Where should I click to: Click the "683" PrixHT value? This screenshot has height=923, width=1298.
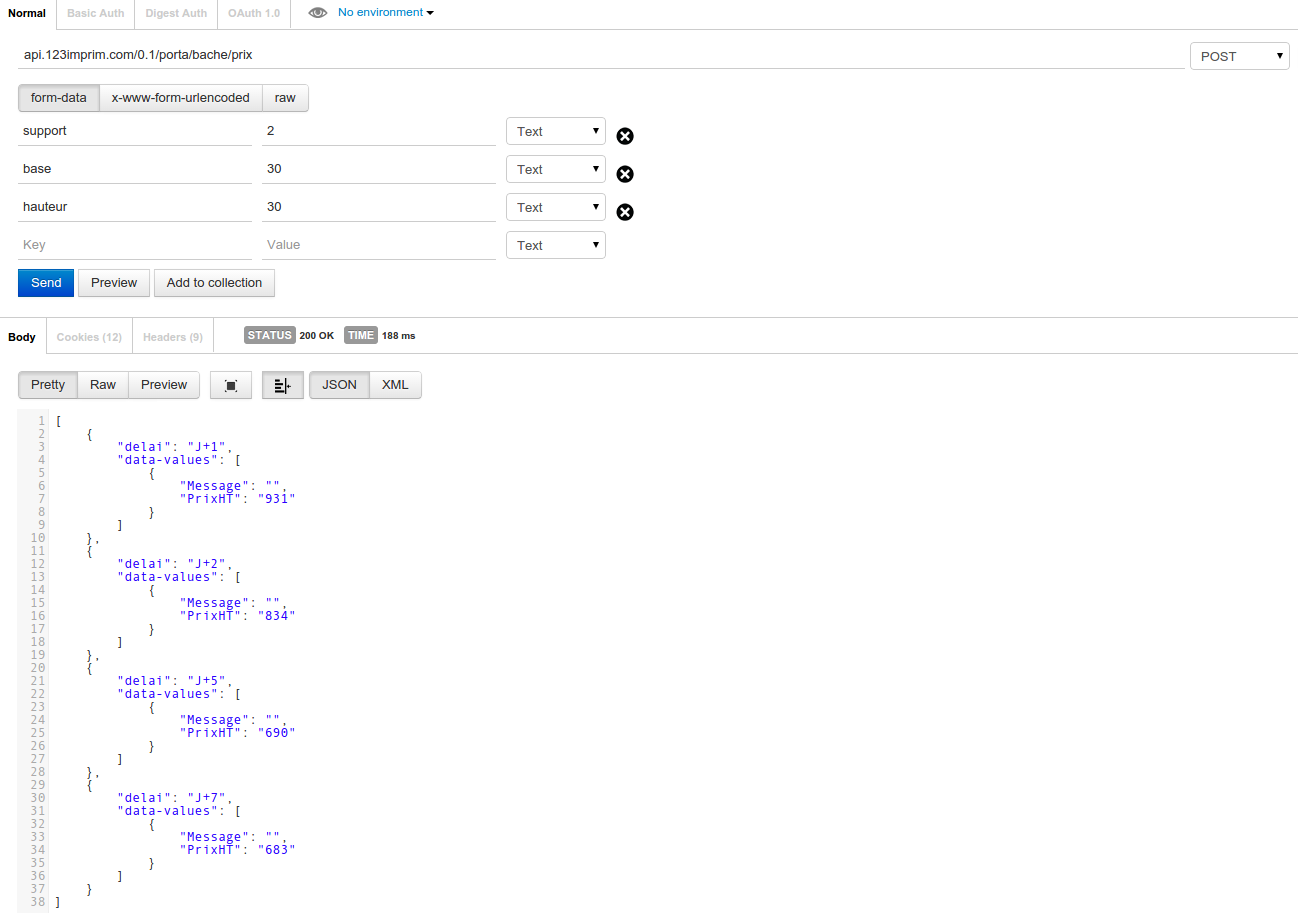277,850
